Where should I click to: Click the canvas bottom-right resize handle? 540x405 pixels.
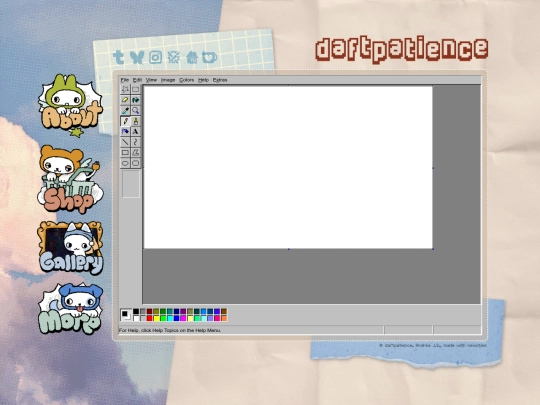(x=433, y=248)
